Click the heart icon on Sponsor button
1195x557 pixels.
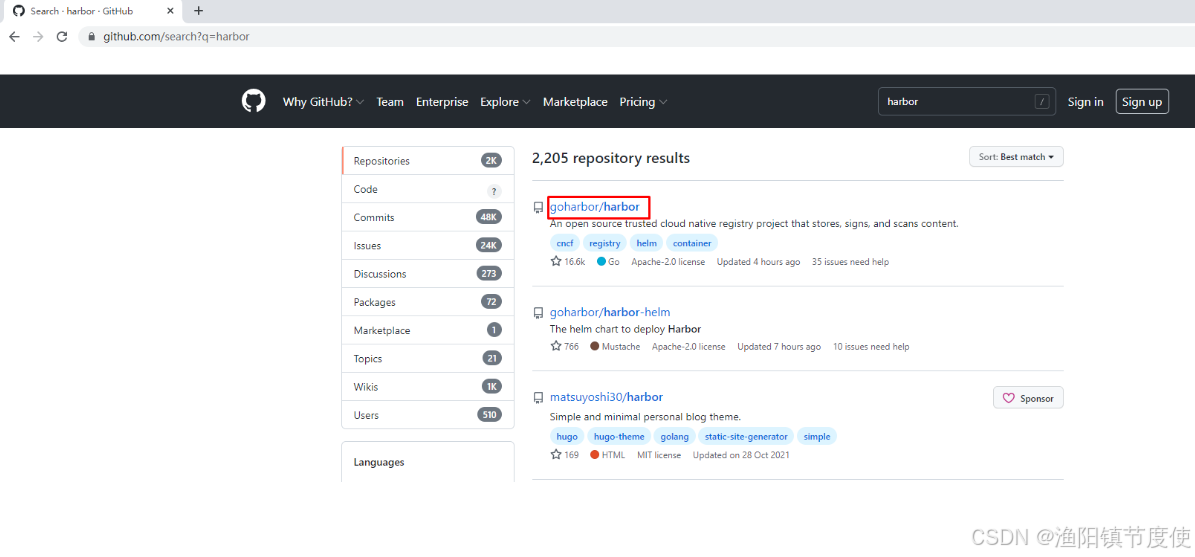[1009, 398]
